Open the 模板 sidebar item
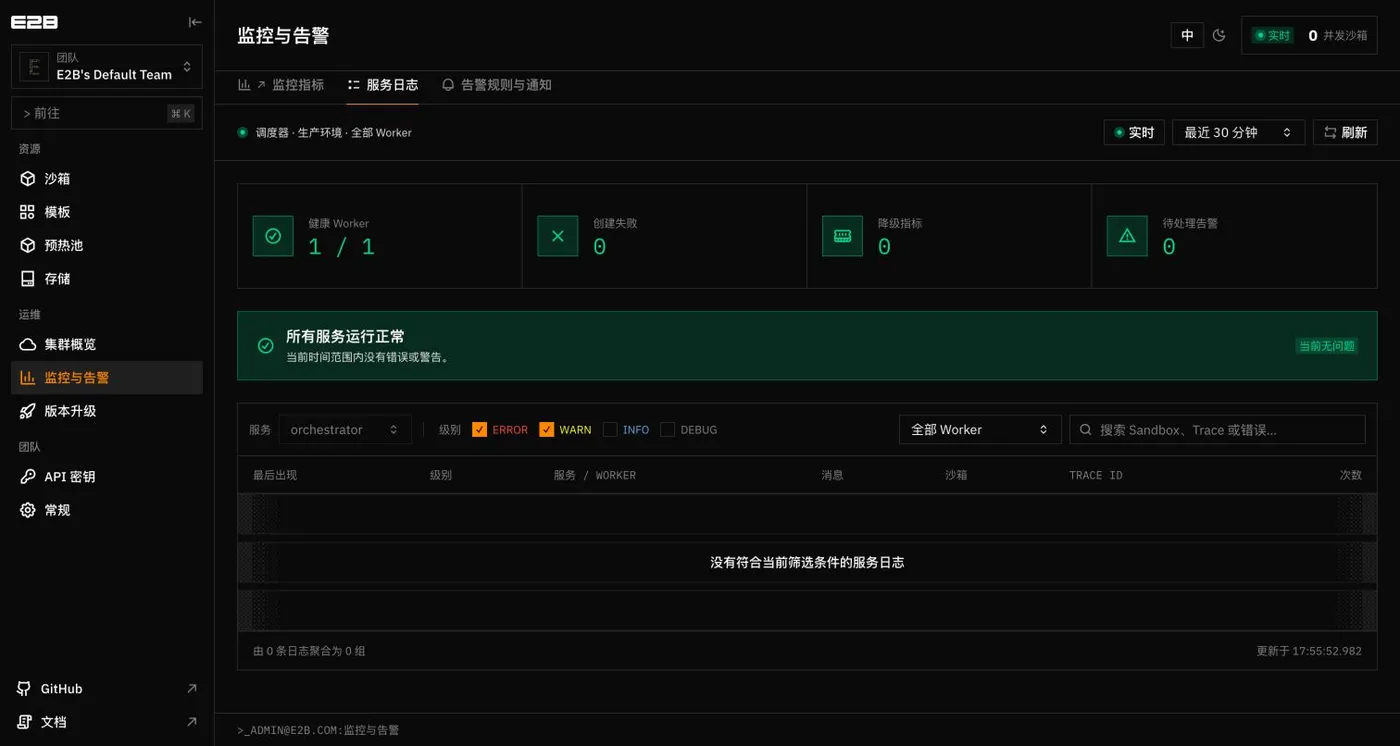Screen dimensions: 1400x746 (107, 212)
